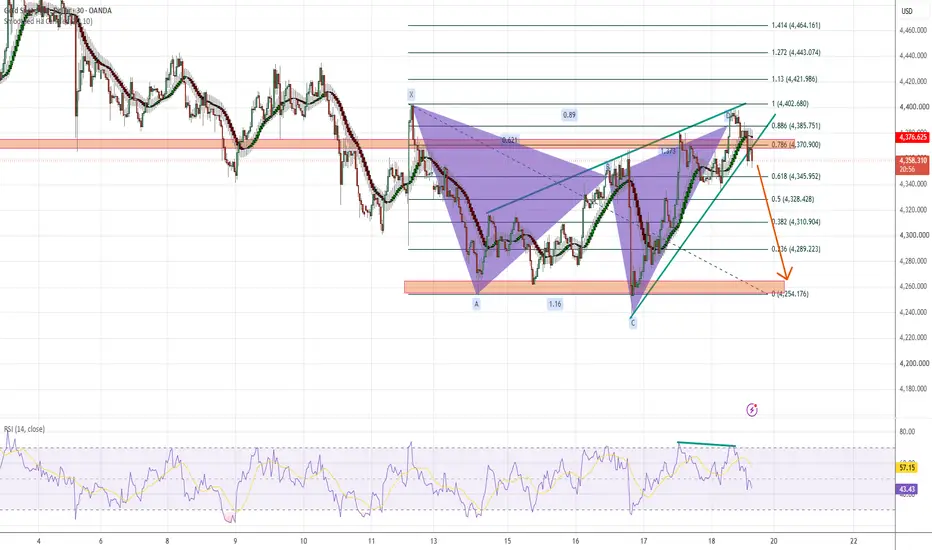Open the USD currency selector
Screen dimensions: 932x550
907,11
